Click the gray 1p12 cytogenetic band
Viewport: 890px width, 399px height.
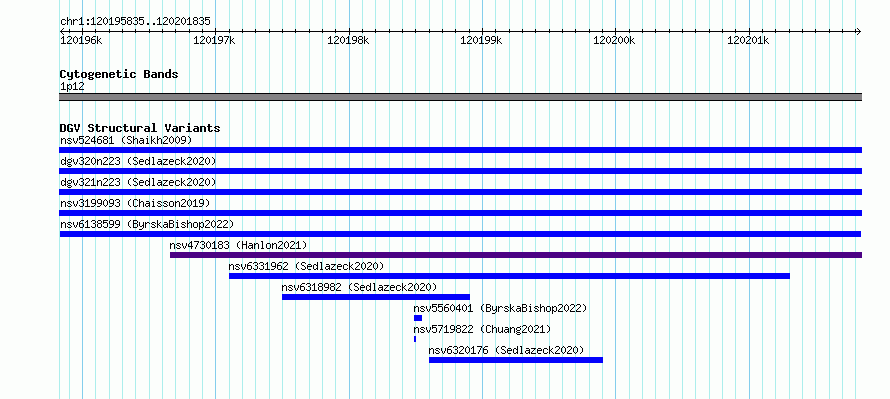point(460,97)
